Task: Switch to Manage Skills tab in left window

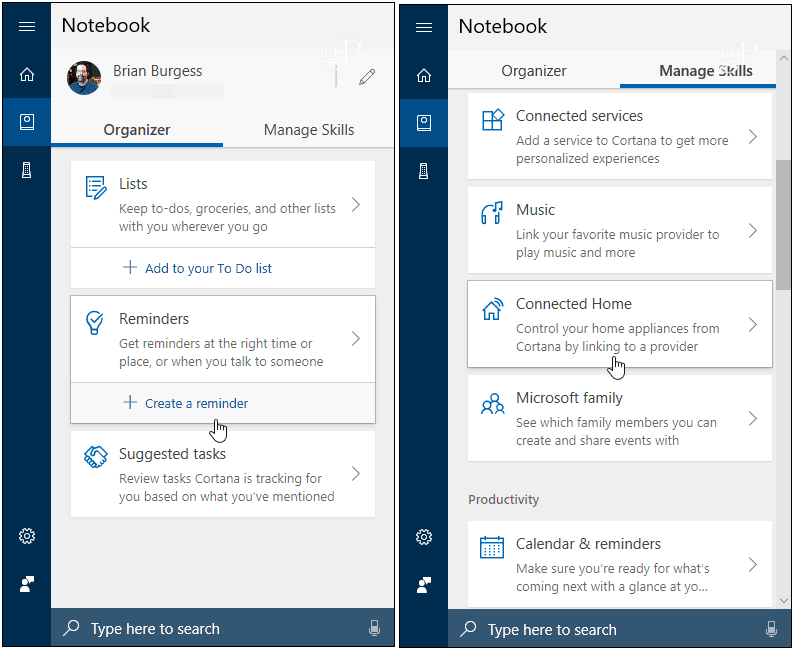Action: click(x=309, y=130)
